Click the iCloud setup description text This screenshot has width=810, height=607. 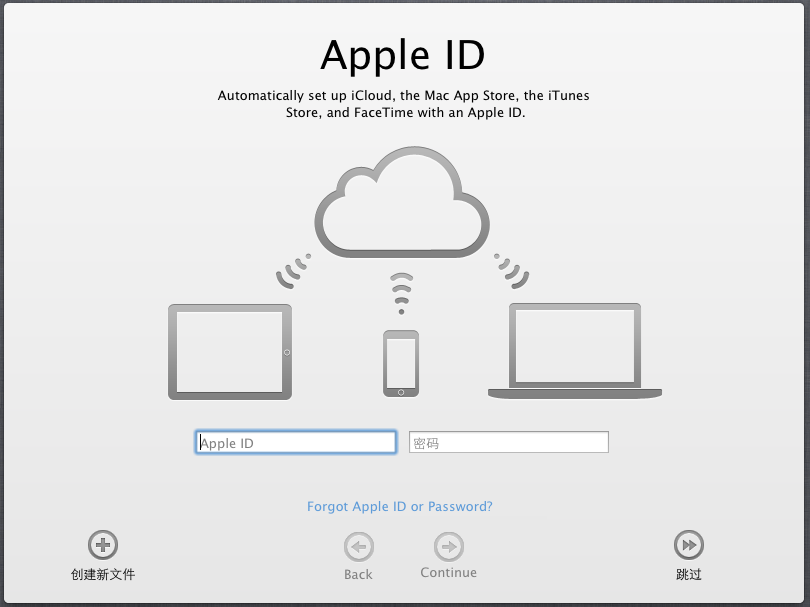(404, 104)
